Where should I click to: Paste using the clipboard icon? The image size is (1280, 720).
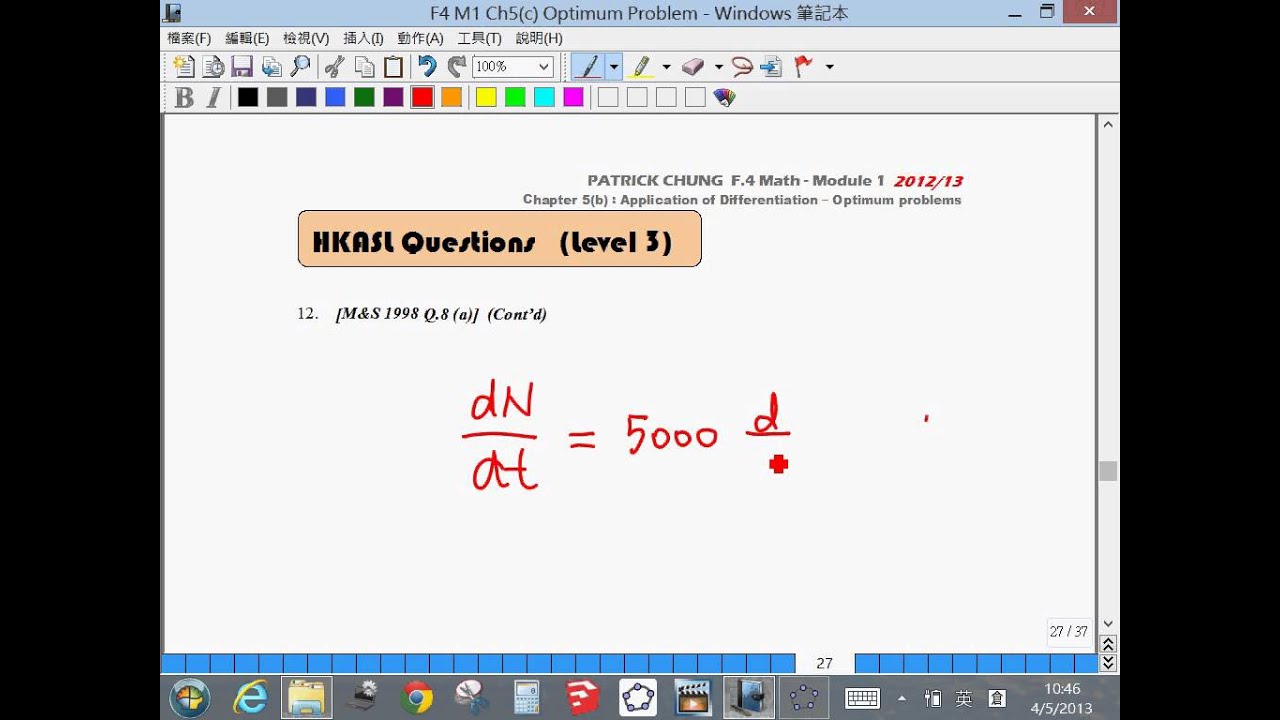point(393,67)
